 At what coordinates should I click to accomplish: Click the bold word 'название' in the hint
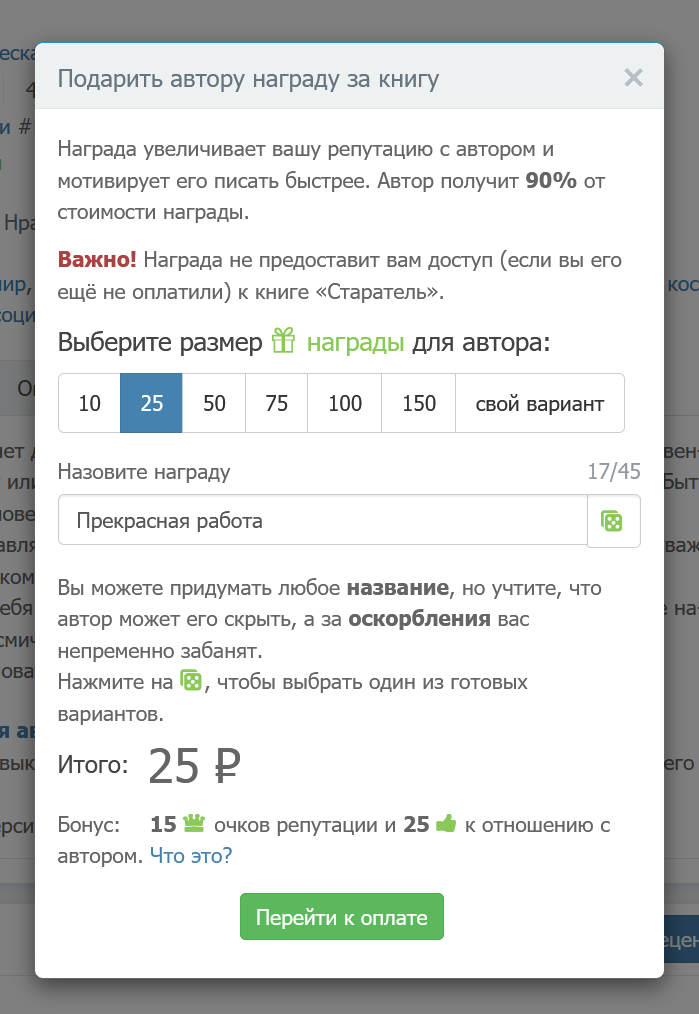(398, 588)
